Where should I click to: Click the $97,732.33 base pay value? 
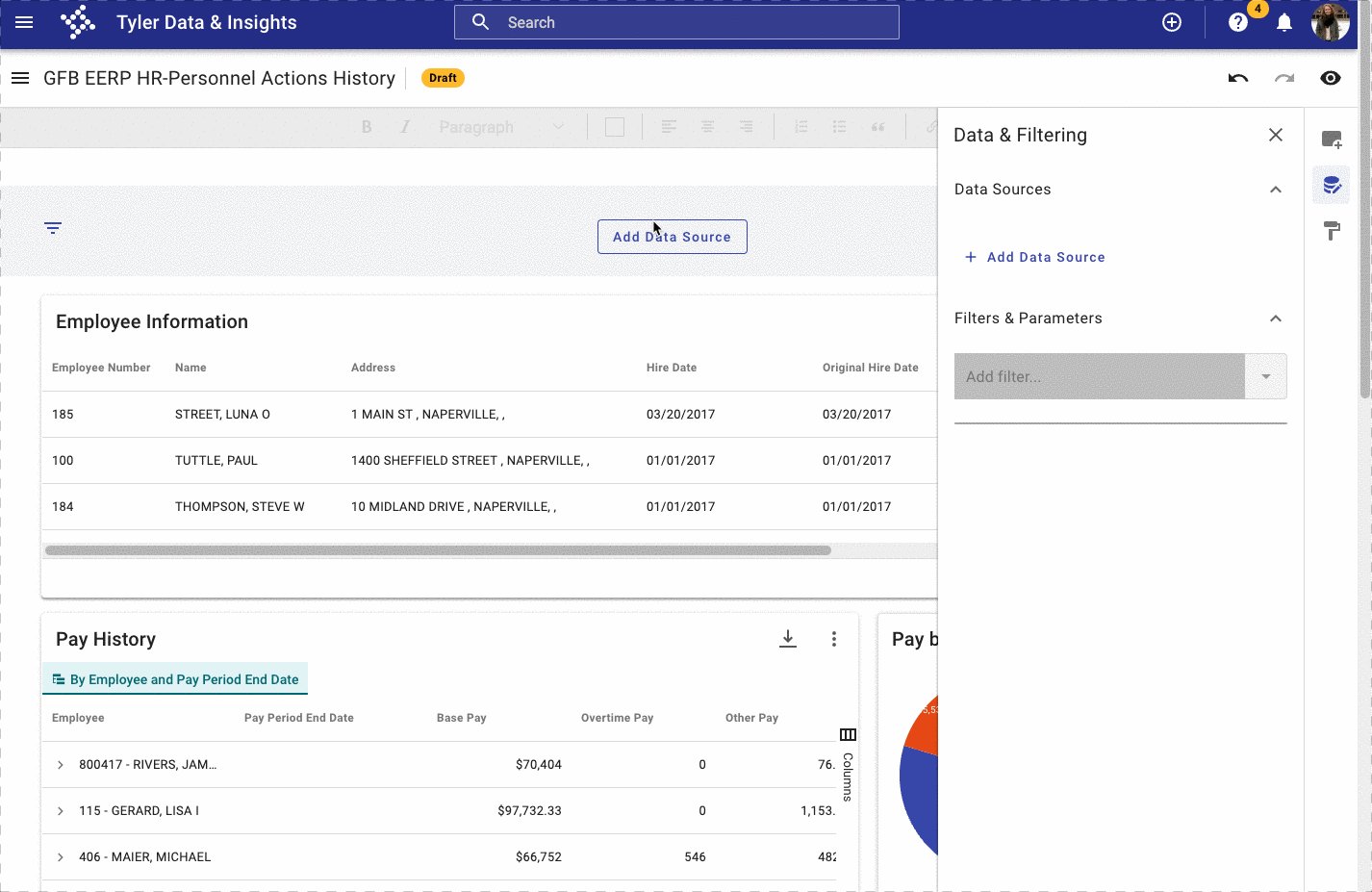pyautogui.click(x=529, y=811)
